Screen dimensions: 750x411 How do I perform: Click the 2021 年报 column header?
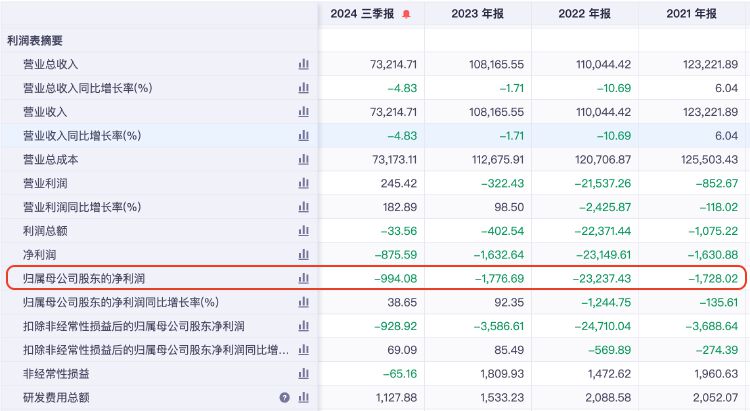coord(691,14)
